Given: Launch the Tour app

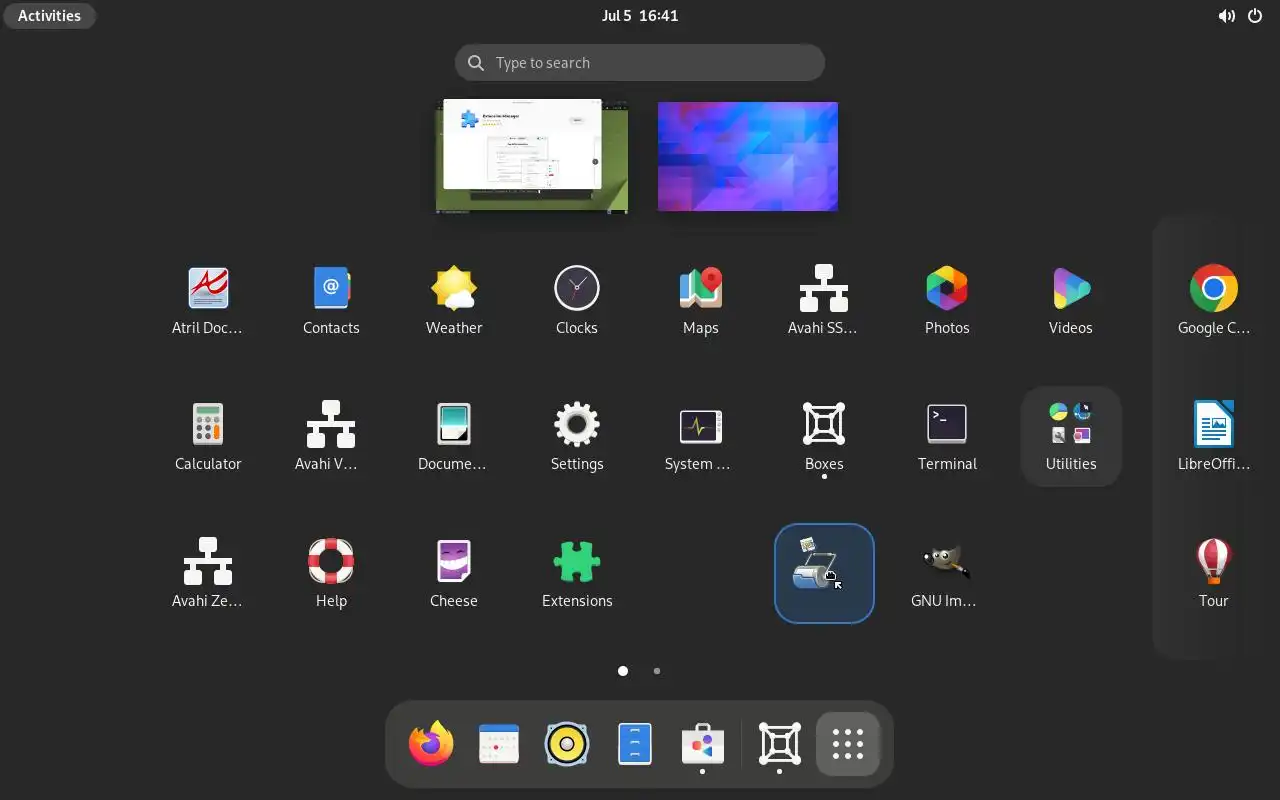Looking at the screenshot, I should (1213, 573).
